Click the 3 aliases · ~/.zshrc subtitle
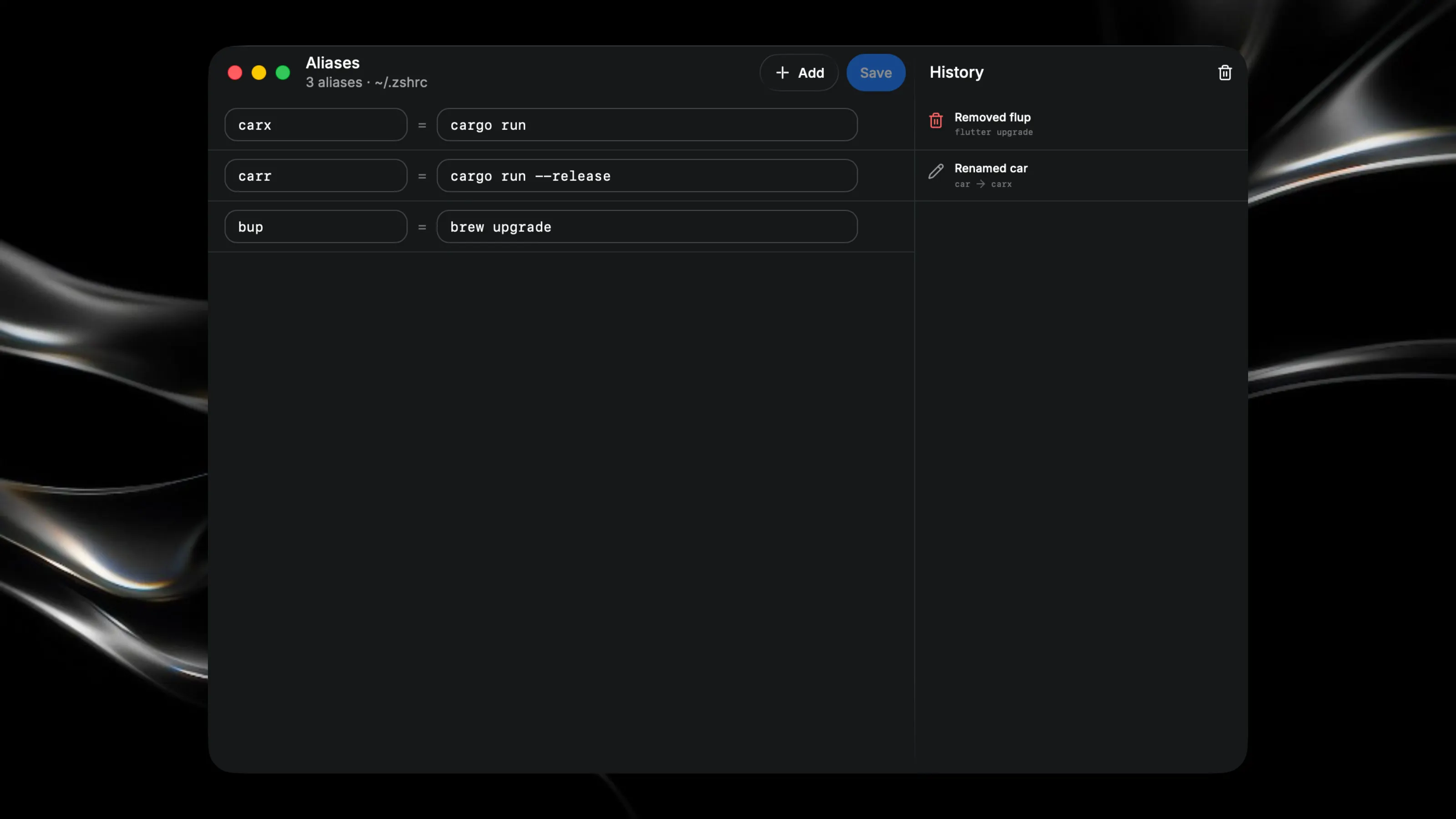Screen dimensions: 1456x819 point(366,82)
